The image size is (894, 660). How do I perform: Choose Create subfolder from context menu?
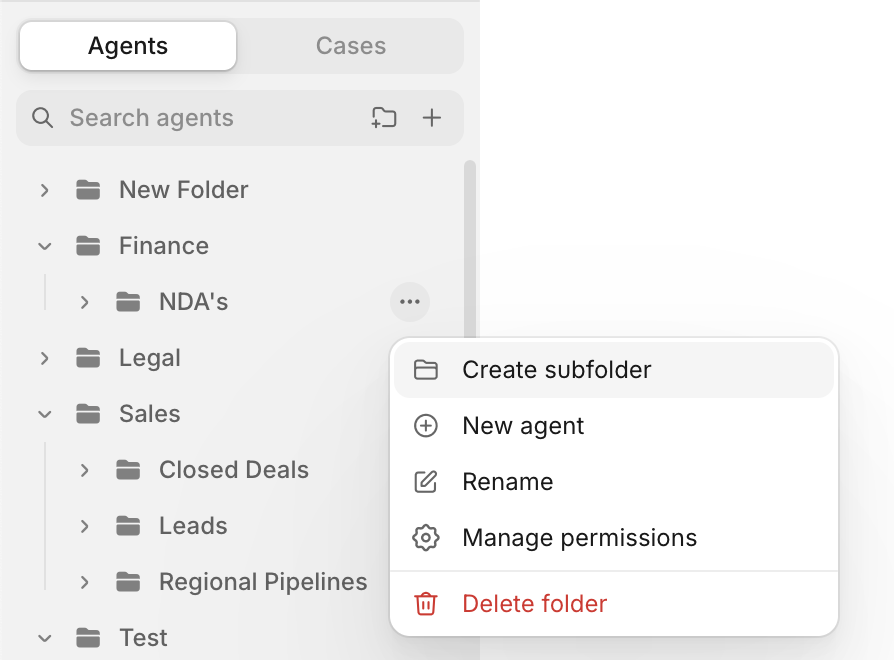(614, 370)
